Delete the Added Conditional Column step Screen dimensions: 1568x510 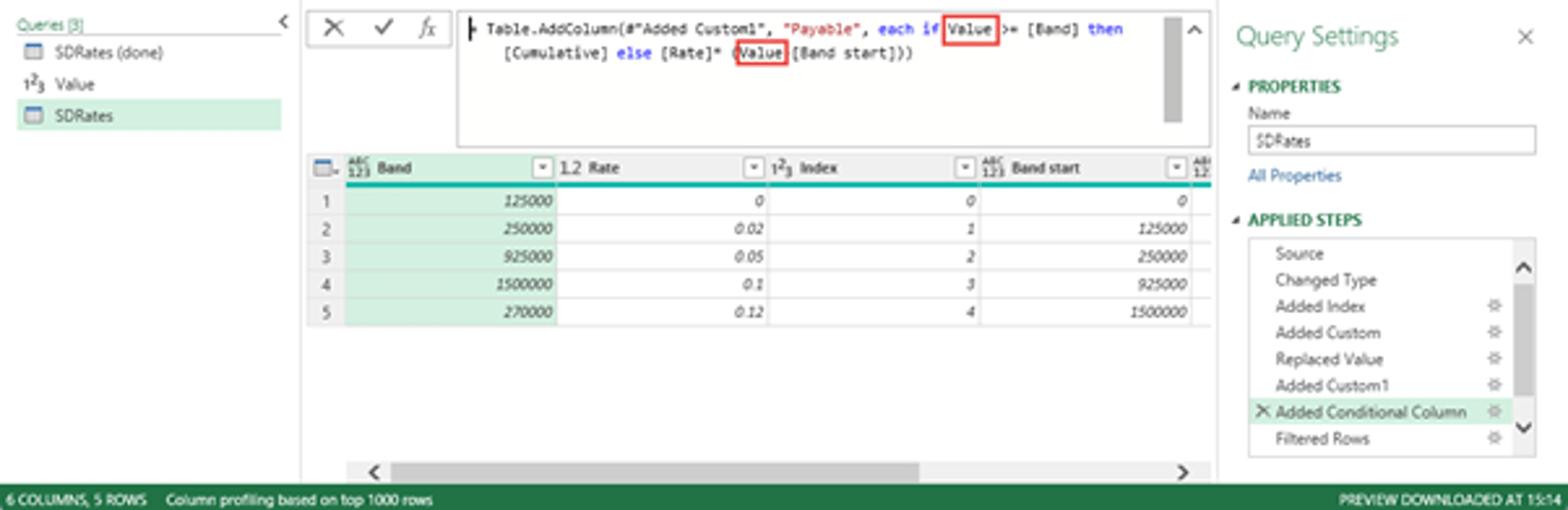1262,412
